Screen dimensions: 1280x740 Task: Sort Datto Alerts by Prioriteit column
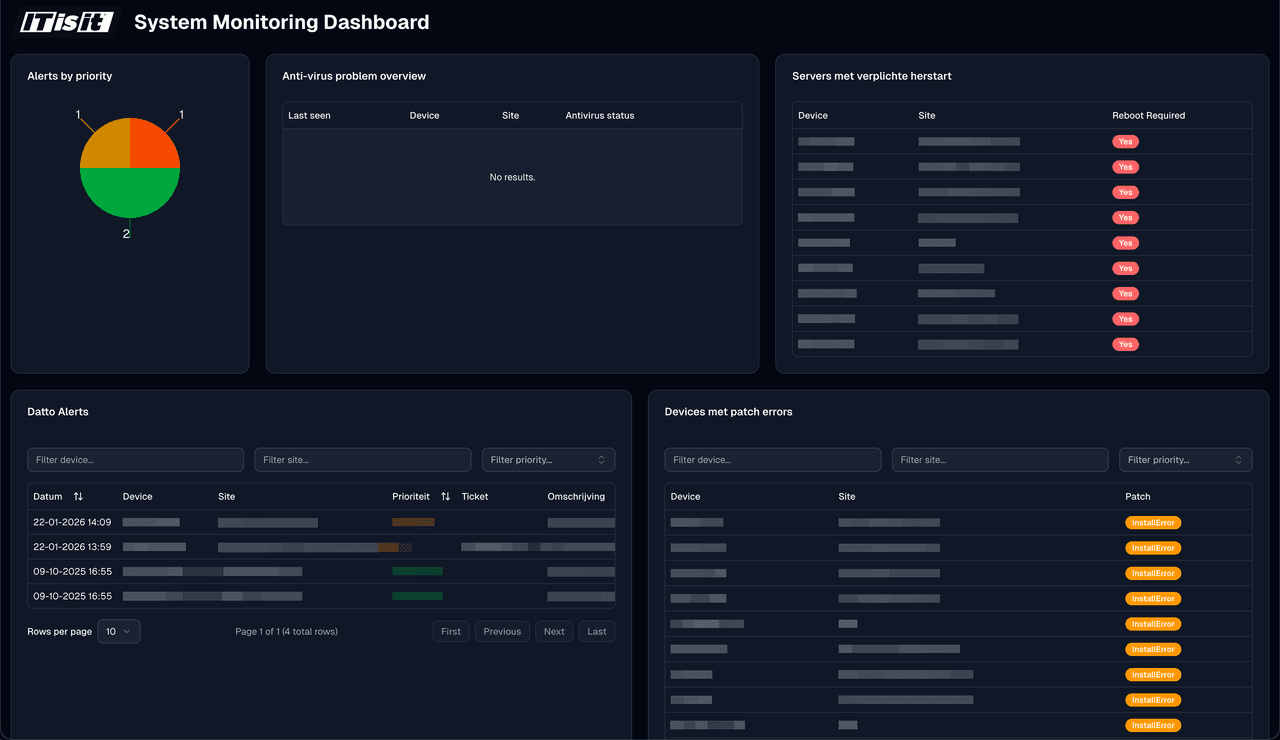tap(445, 496)
